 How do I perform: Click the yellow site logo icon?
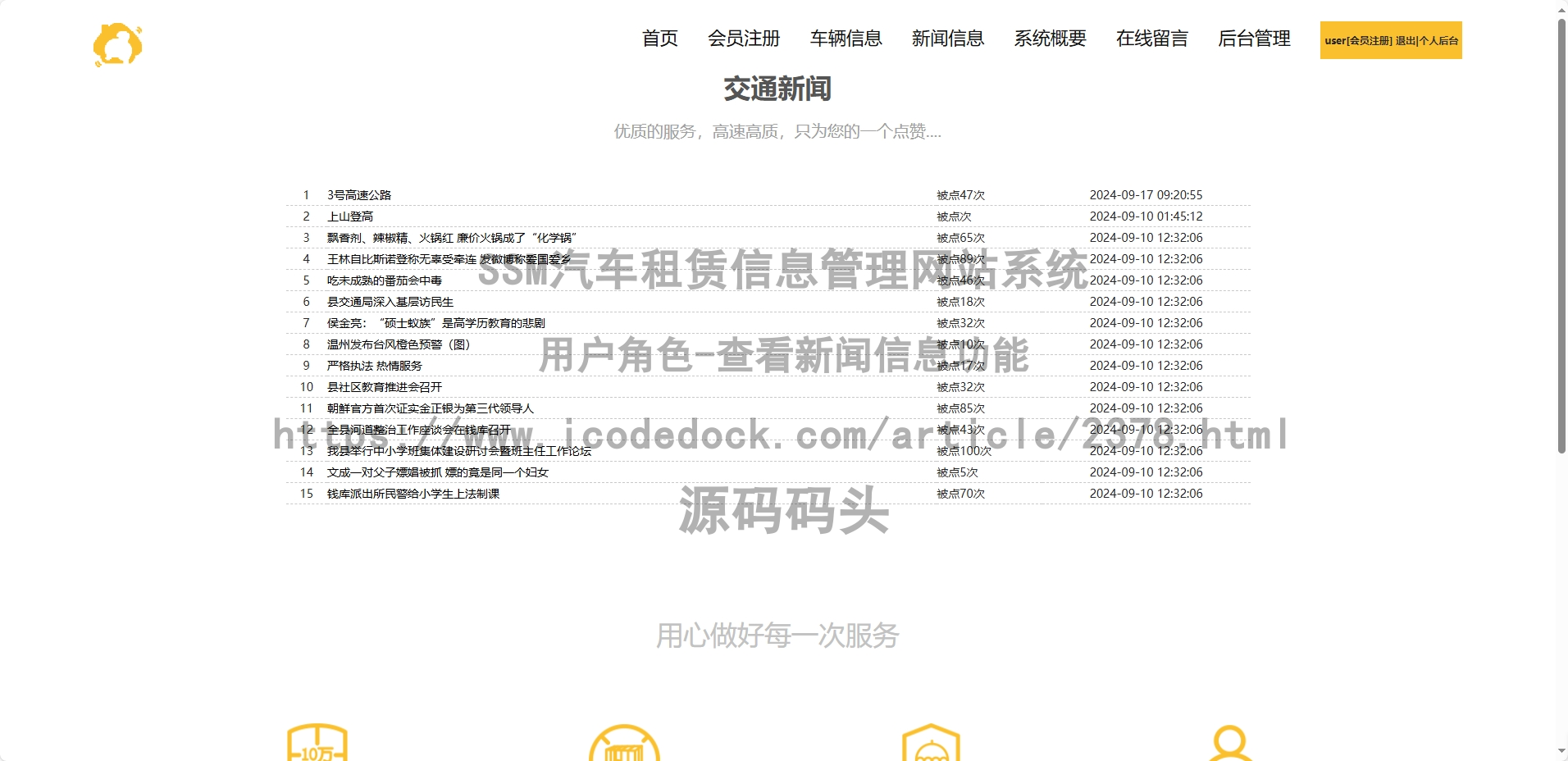[x=118, y=44]
